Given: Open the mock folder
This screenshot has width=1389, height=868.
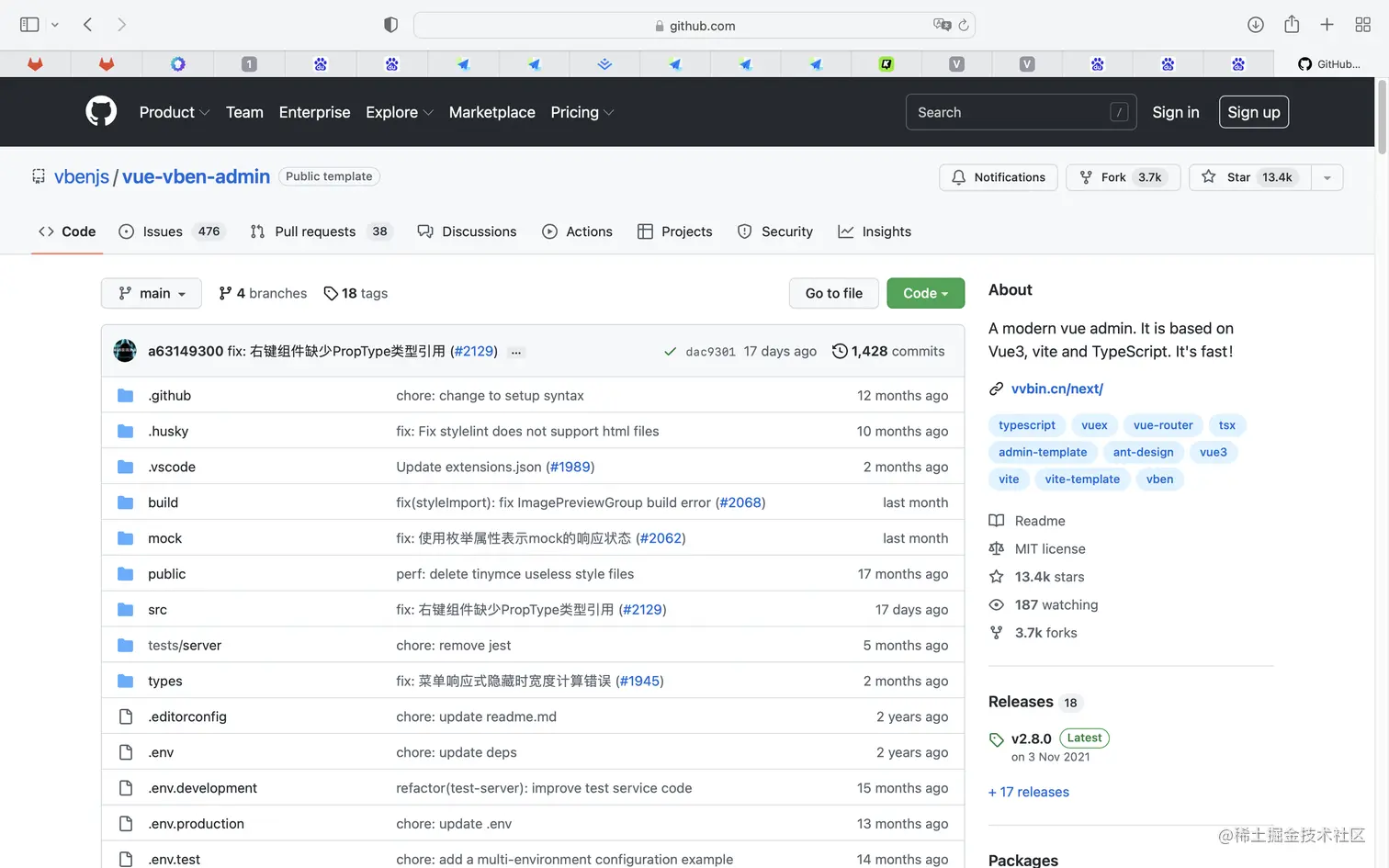Looking at the screenshot, I should pyautogui.click(x=164, y=538).
